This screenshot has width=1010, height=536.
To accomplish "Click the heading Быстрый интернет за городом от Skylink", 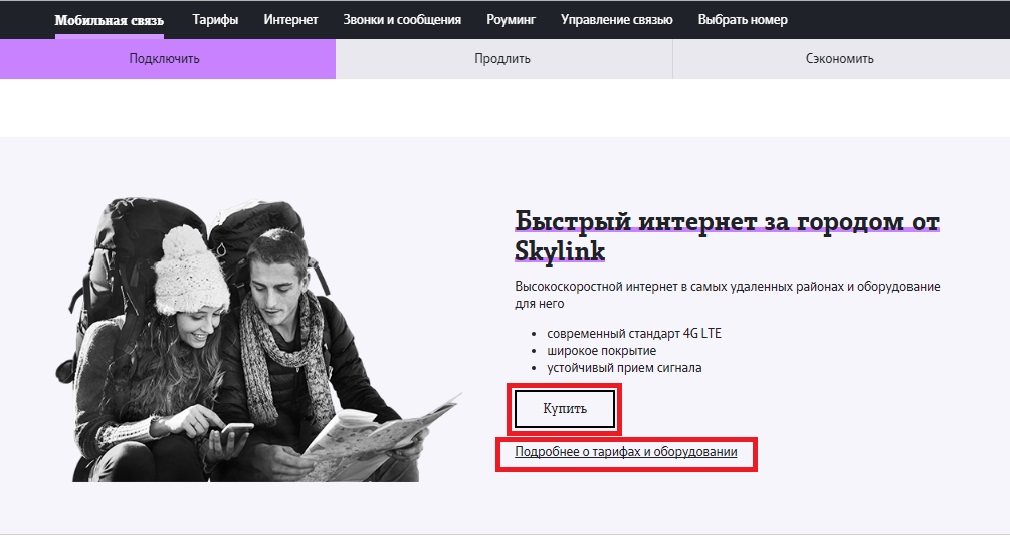I will point(727,235).
